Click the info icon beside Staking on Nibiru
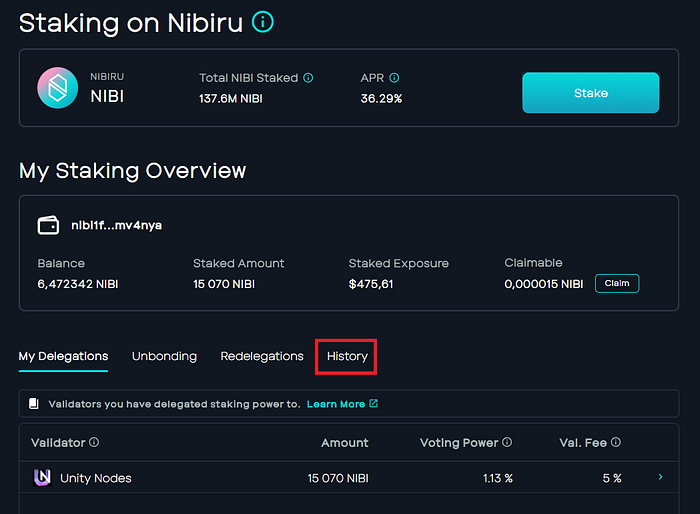The height and width of the screenshot is (514, 700). [x=262, y=22]
